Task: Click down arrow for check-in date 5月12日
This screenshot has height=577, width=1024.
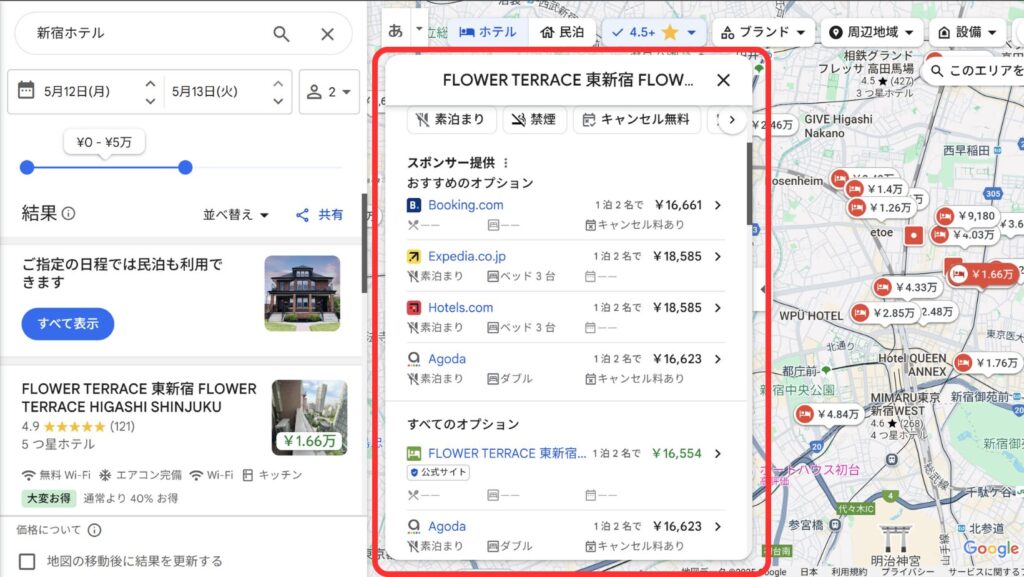Action: [150, 101]
